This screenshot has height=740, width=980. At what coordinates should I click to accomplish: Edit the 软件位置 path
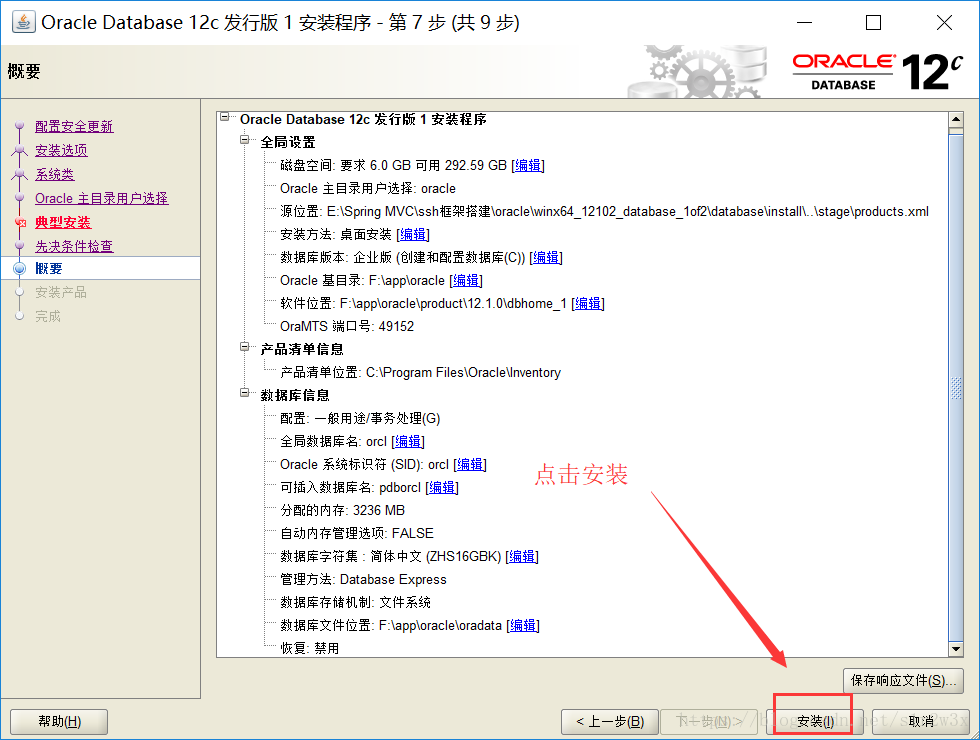588,304
